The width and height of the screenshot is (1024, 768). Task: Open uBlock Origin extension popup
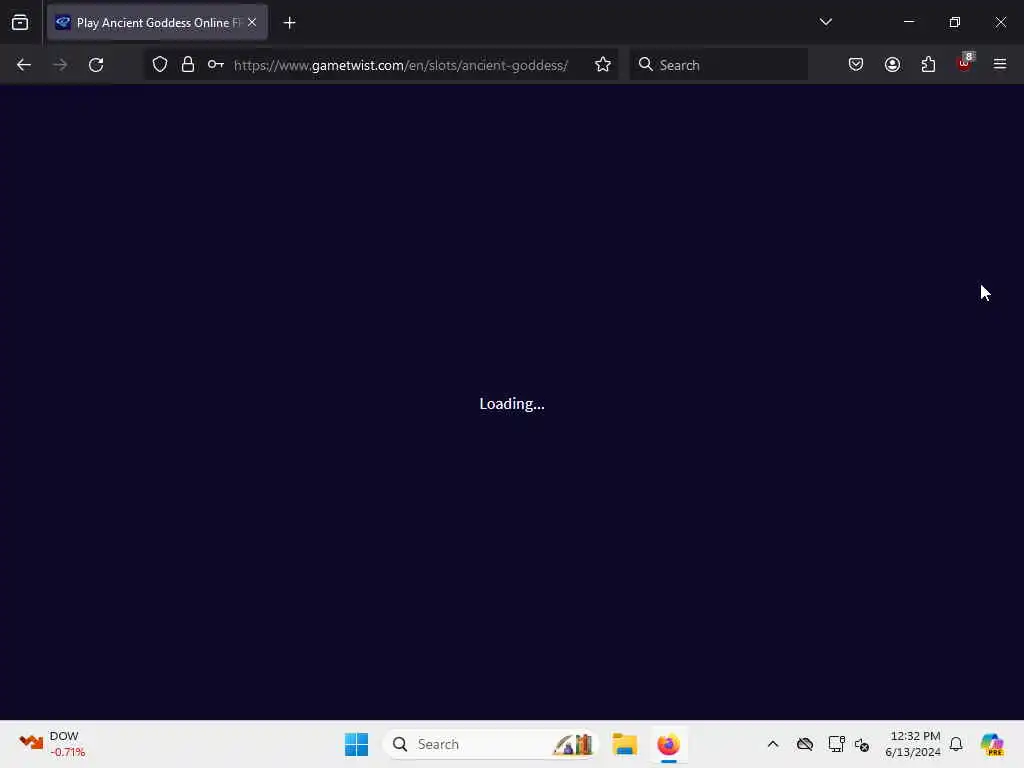965,63
